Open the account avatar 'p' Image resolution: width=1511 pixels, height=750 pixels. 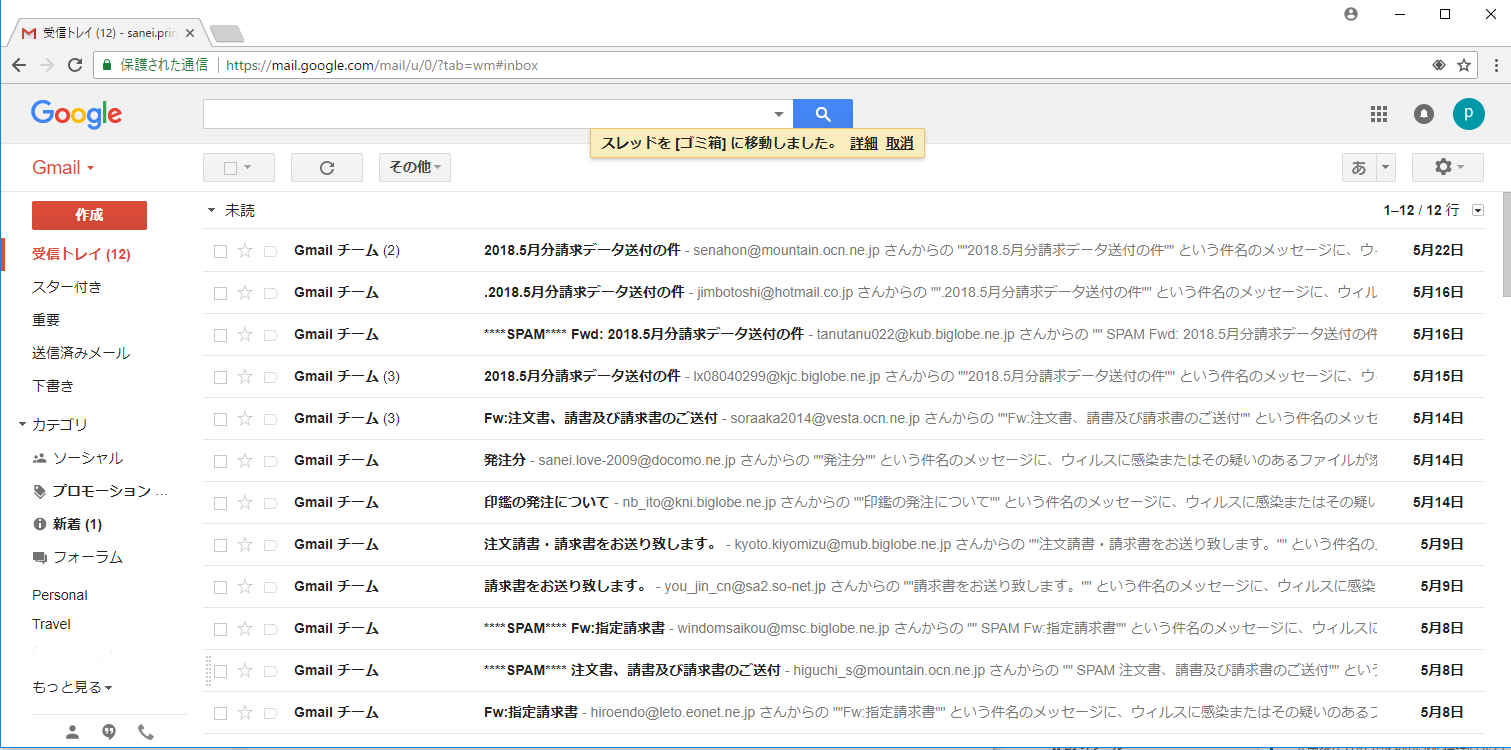click(1468, 114)
